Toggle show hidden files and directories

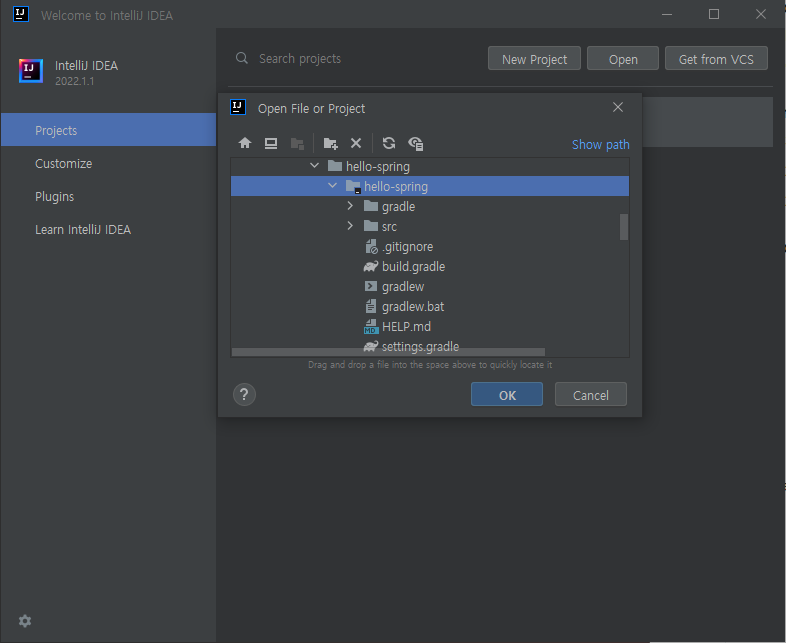[416, 143]
